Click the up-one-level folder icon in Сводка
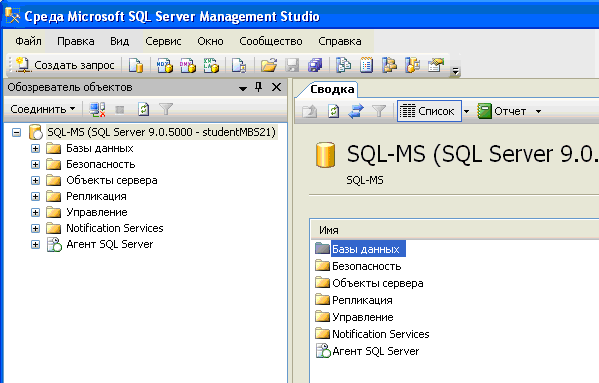 click(310, 111)
